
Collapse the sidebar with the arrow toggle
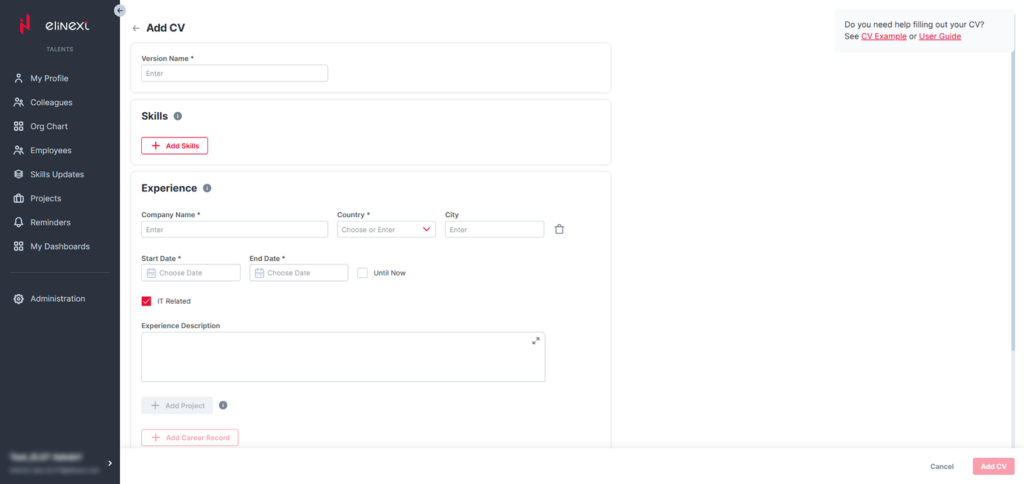[120, 10]
